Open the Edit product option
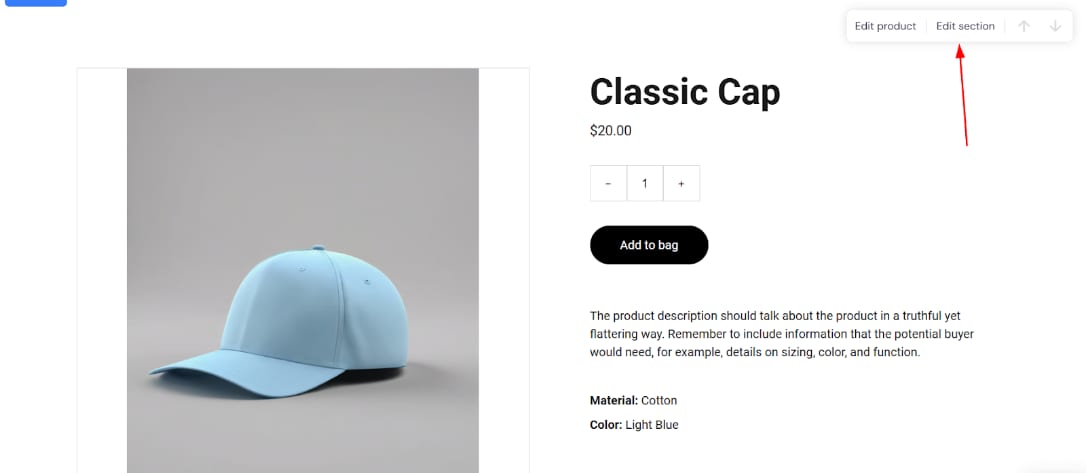The image size is (1086, 473). click(x=885, y=26)
